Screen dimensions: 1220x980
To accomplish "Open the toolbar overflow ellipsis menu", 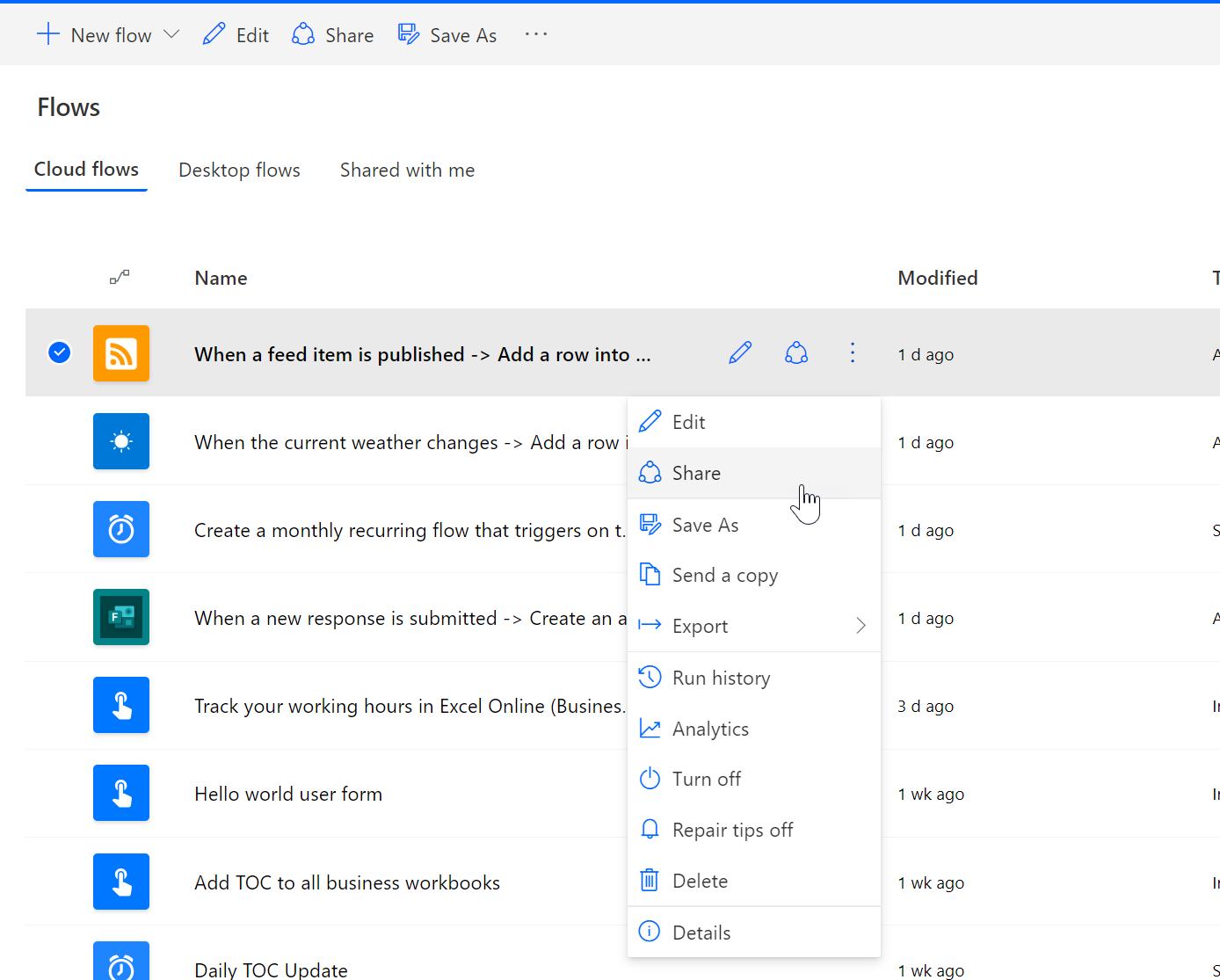I will coord(536,35).
